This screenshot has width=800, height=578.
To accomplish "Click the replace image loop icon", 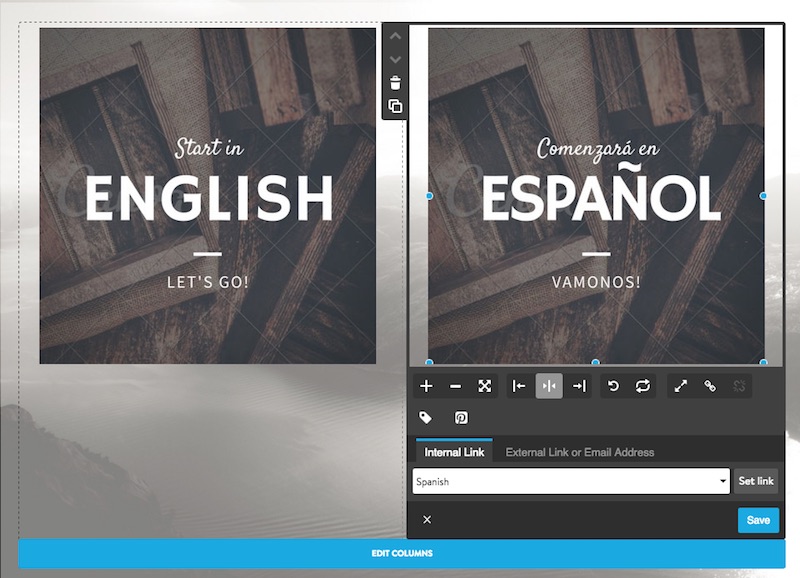I will point(642,386).
